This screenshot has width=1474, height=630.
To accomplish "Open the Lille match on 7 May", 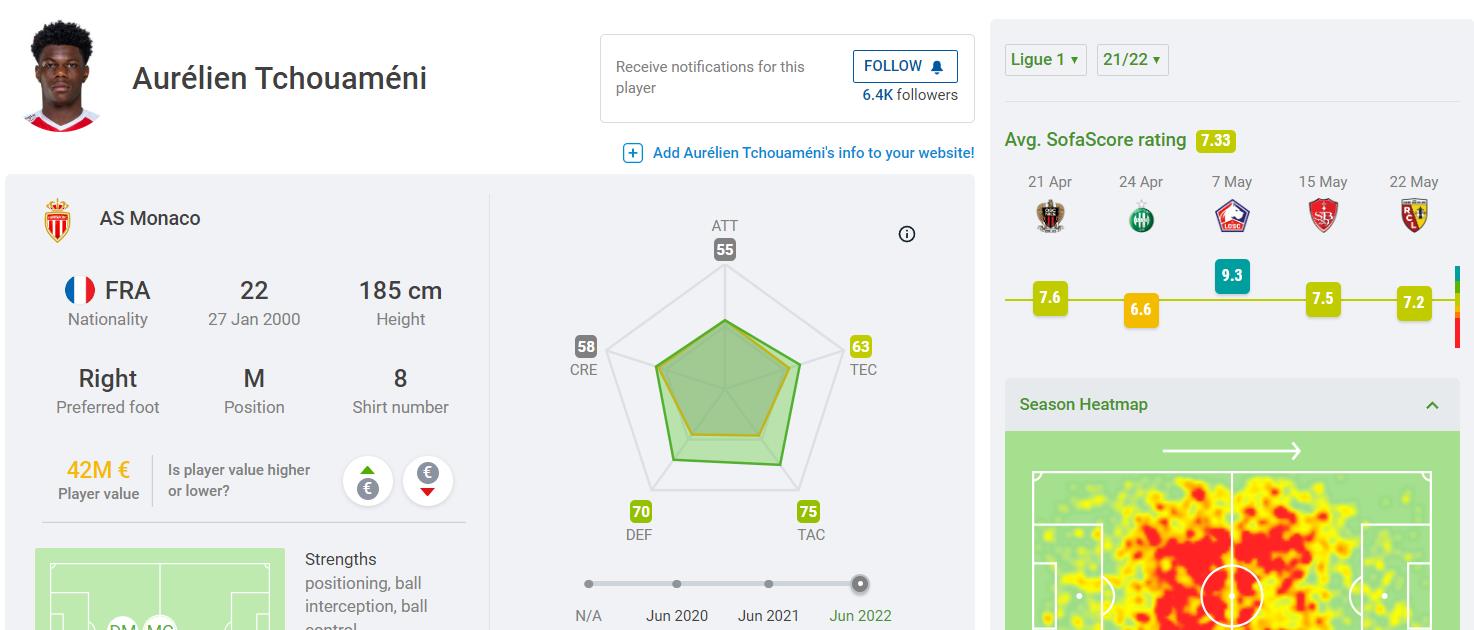I will coord(1231,216).
